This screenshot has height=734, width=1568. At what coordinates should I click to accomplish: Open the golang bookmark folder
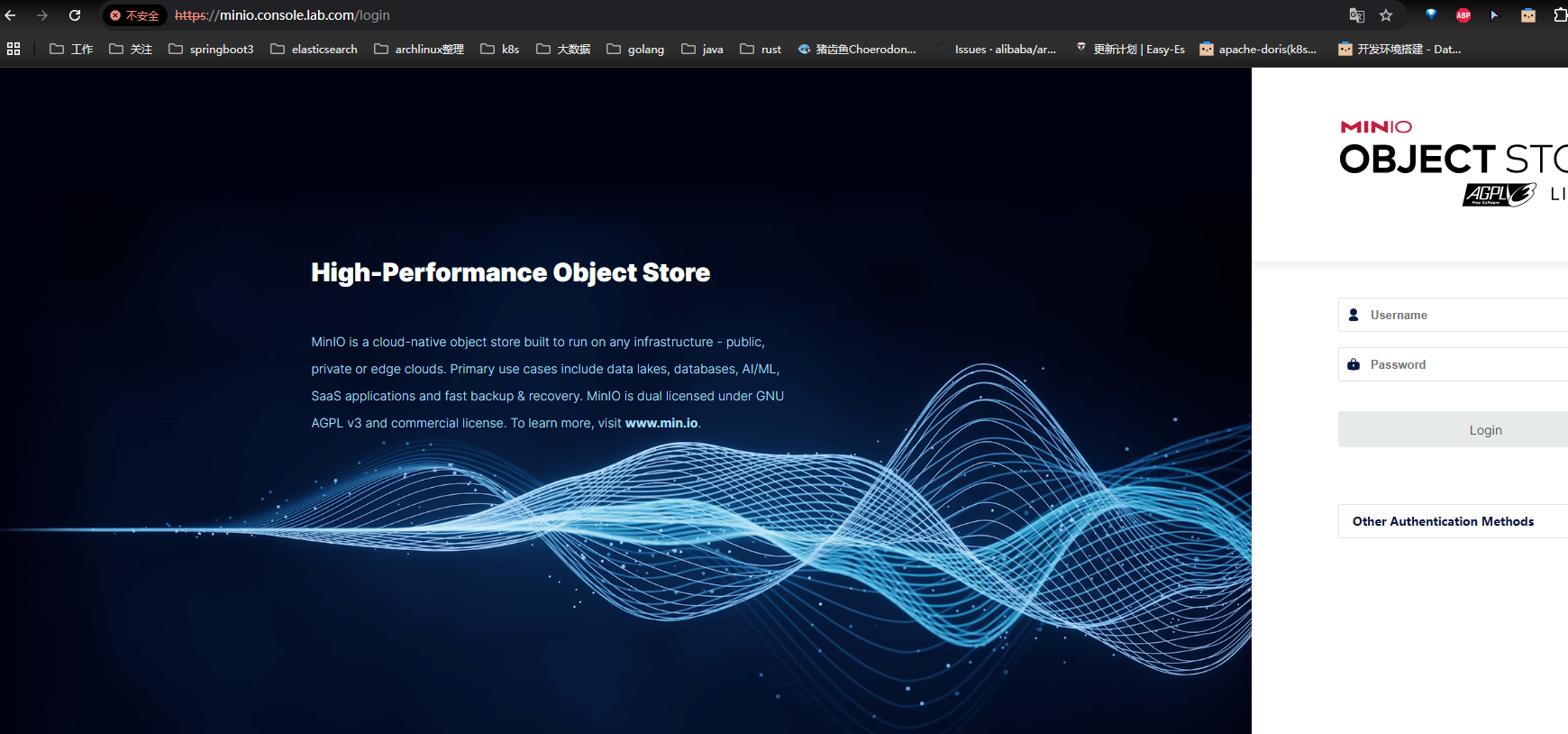pos(635,49)
